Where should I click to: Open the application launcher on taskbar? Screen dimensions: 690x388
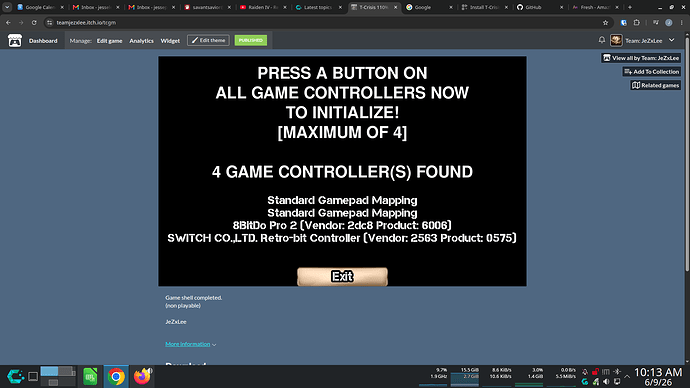[15, 376]
